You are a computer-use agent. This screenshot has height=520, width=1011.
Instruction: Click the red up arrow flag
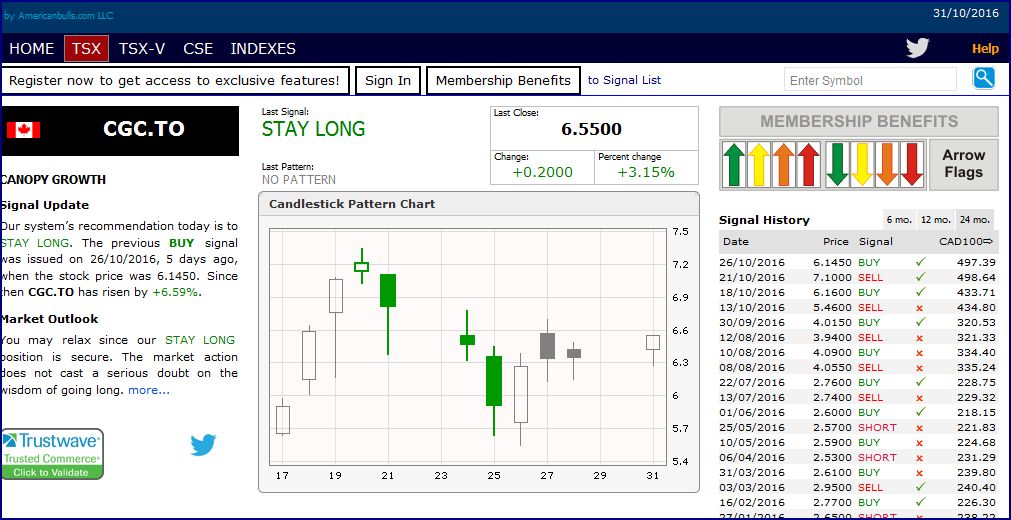(x=808, y=164)
